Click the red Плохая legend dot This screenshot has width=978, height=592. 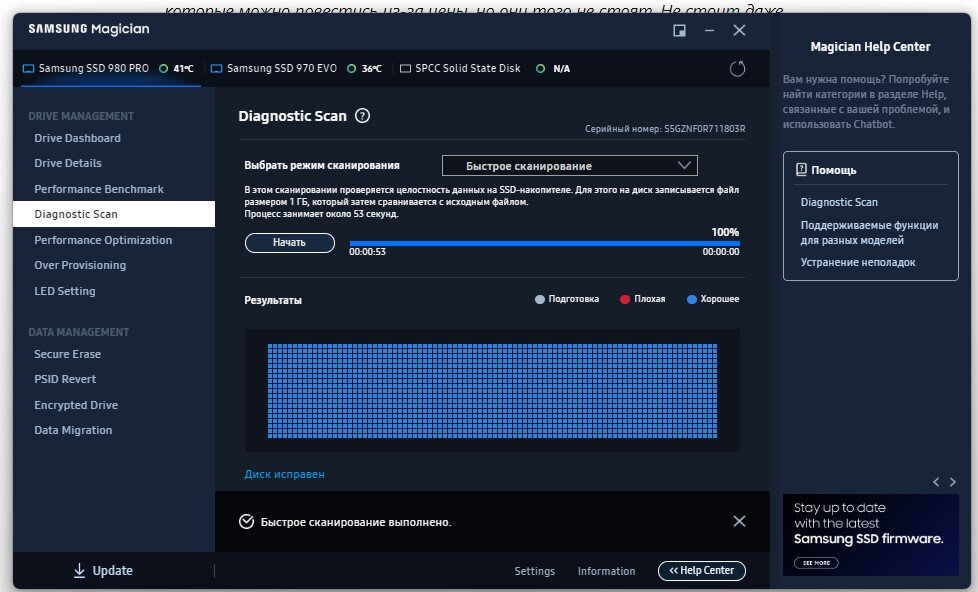point(624,299)
